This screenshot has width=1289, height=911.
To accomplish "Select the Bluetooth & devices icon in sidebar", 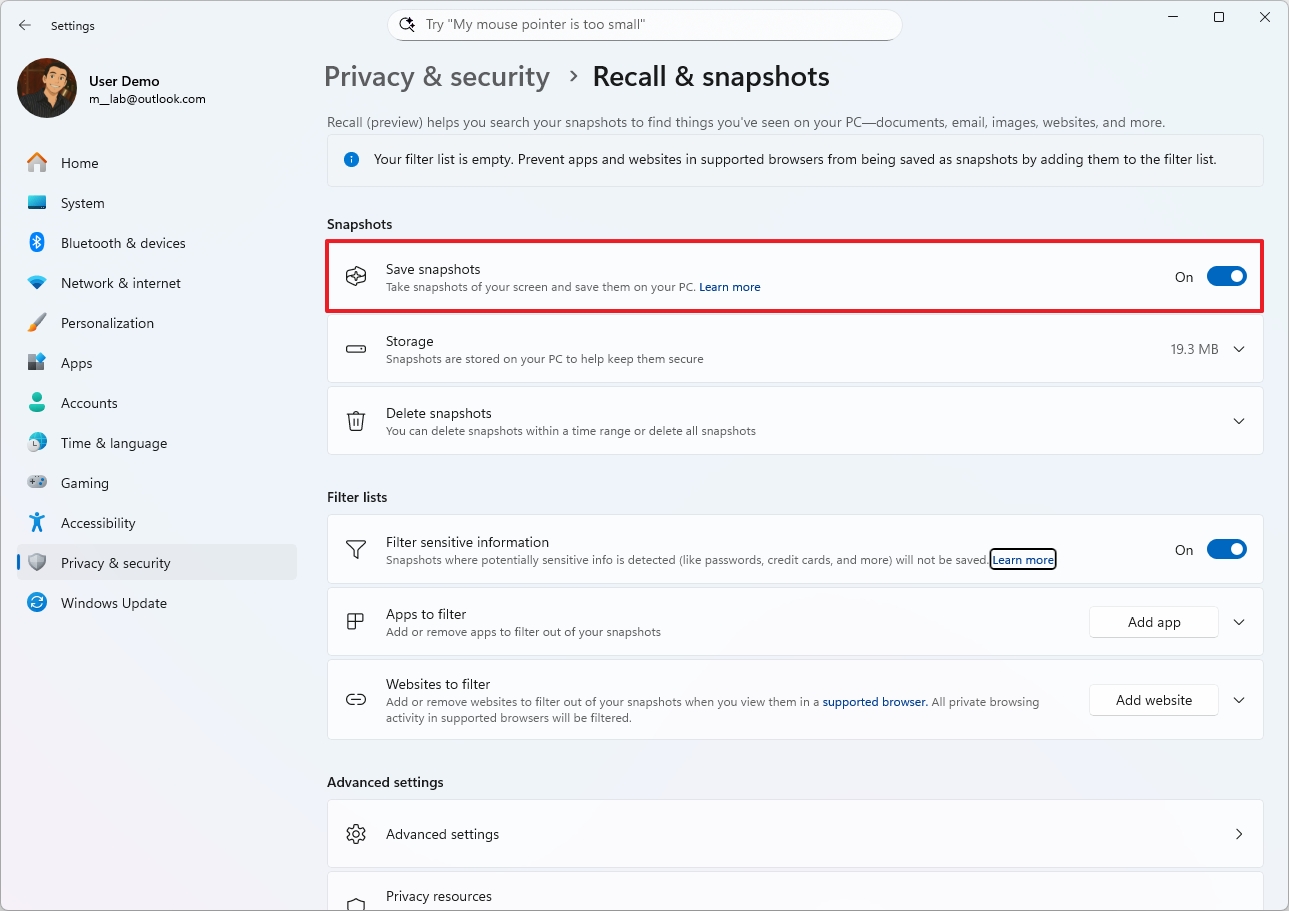I will click(x=36, y=243).
